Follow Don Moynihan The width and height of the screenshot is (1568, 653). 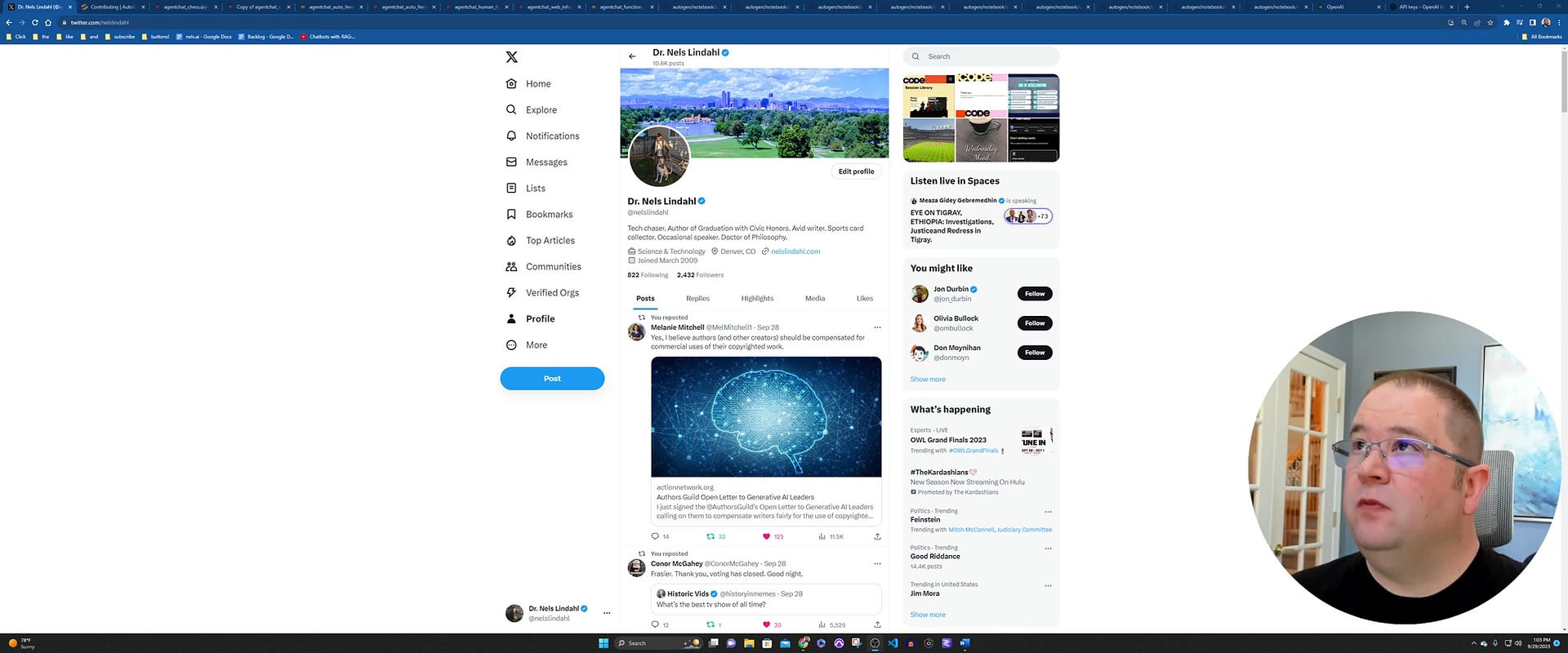[1035, 353]
